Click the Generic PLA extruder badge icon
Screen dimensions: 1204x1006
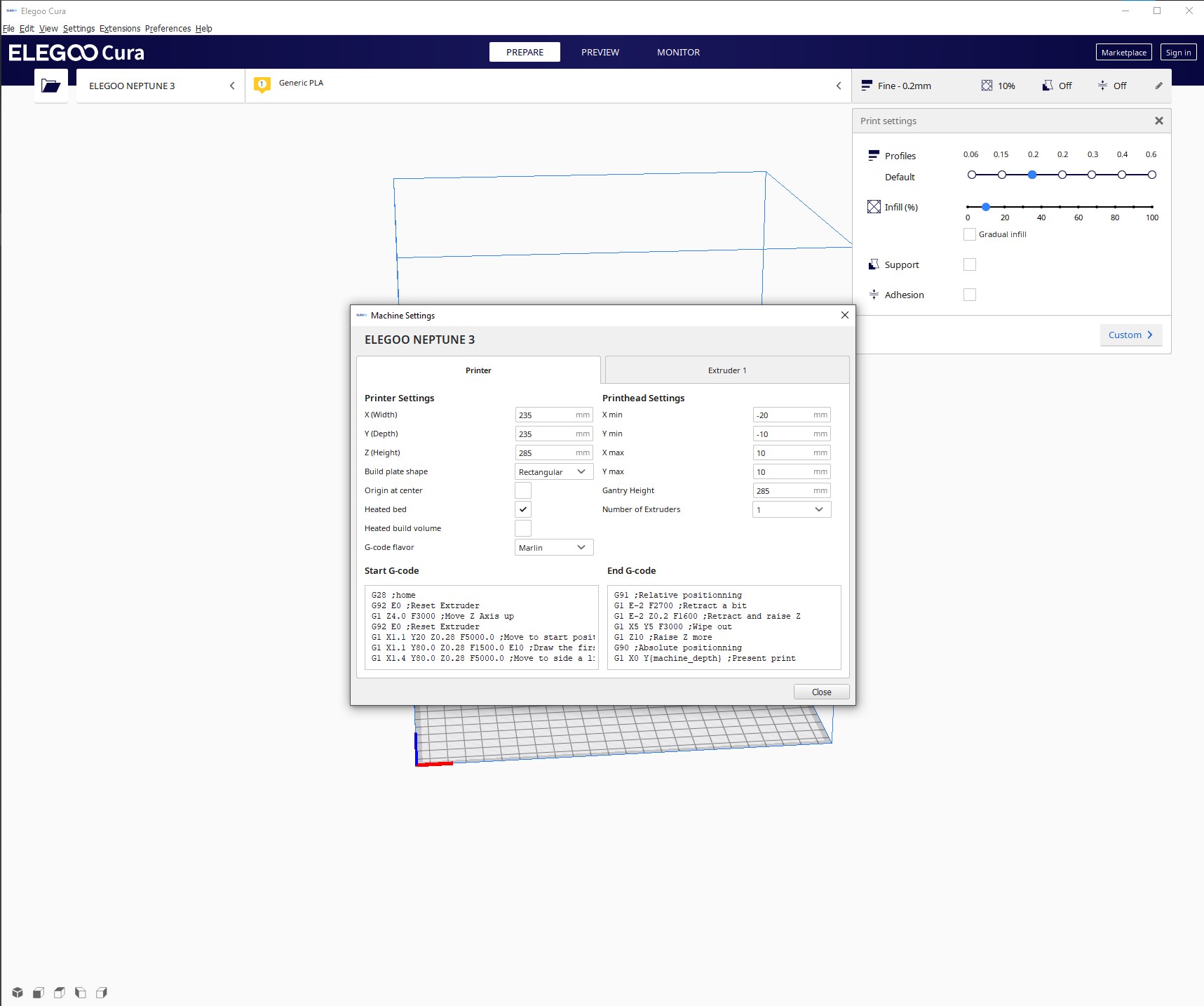[x=262, y=86]
